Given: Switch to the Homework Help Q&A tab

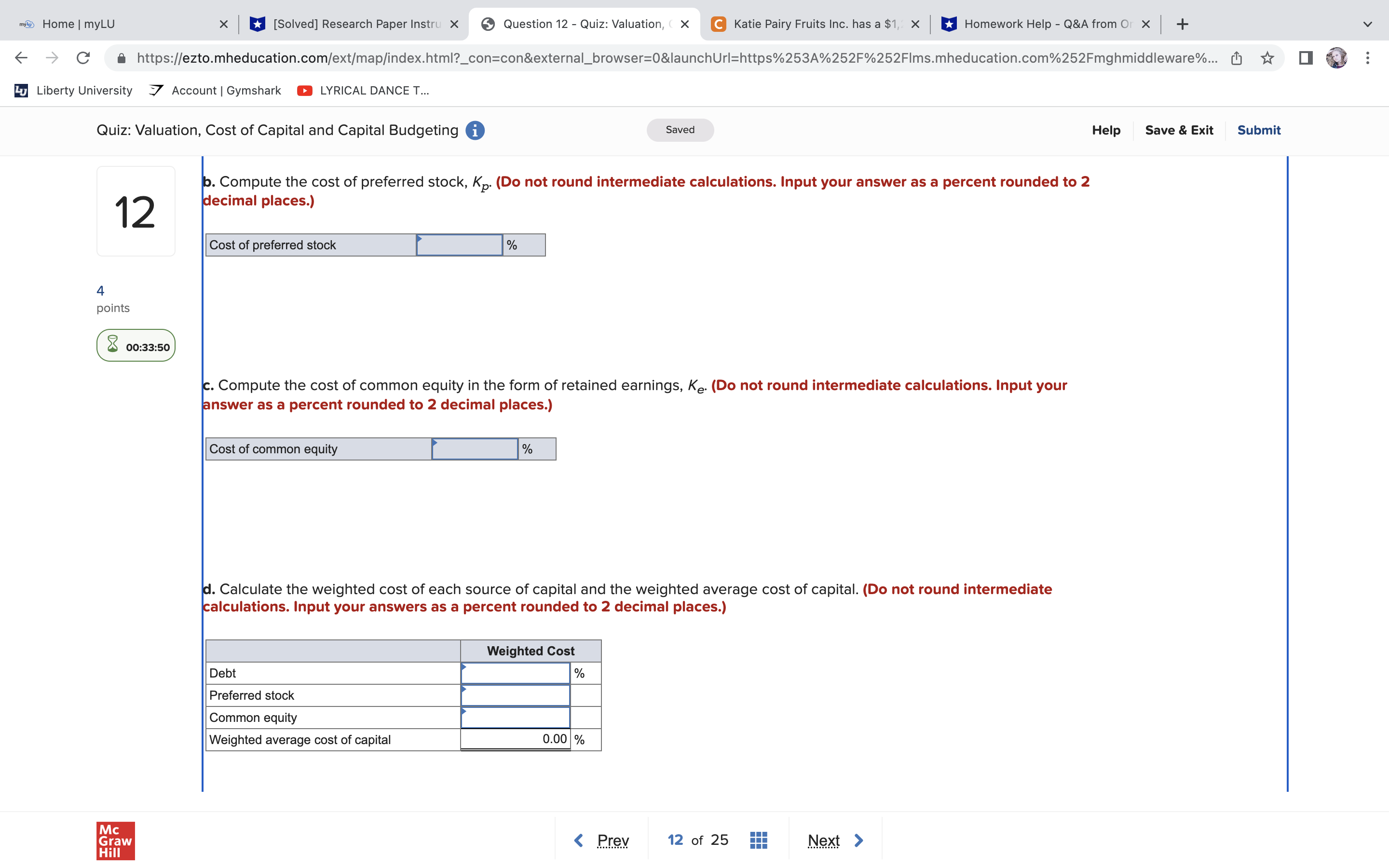Looking at the screenshot, I should 1045,24.
